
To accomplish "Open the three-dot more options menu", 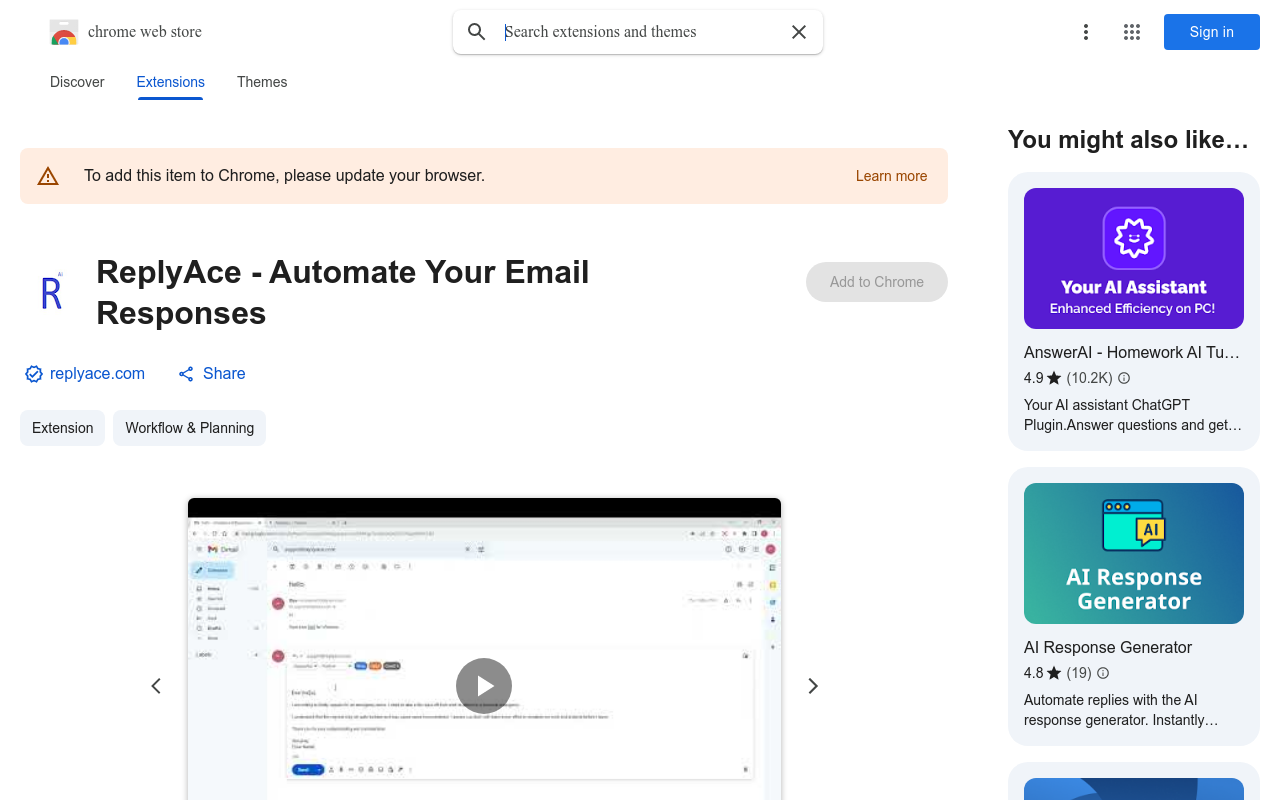I will 1086,32.
